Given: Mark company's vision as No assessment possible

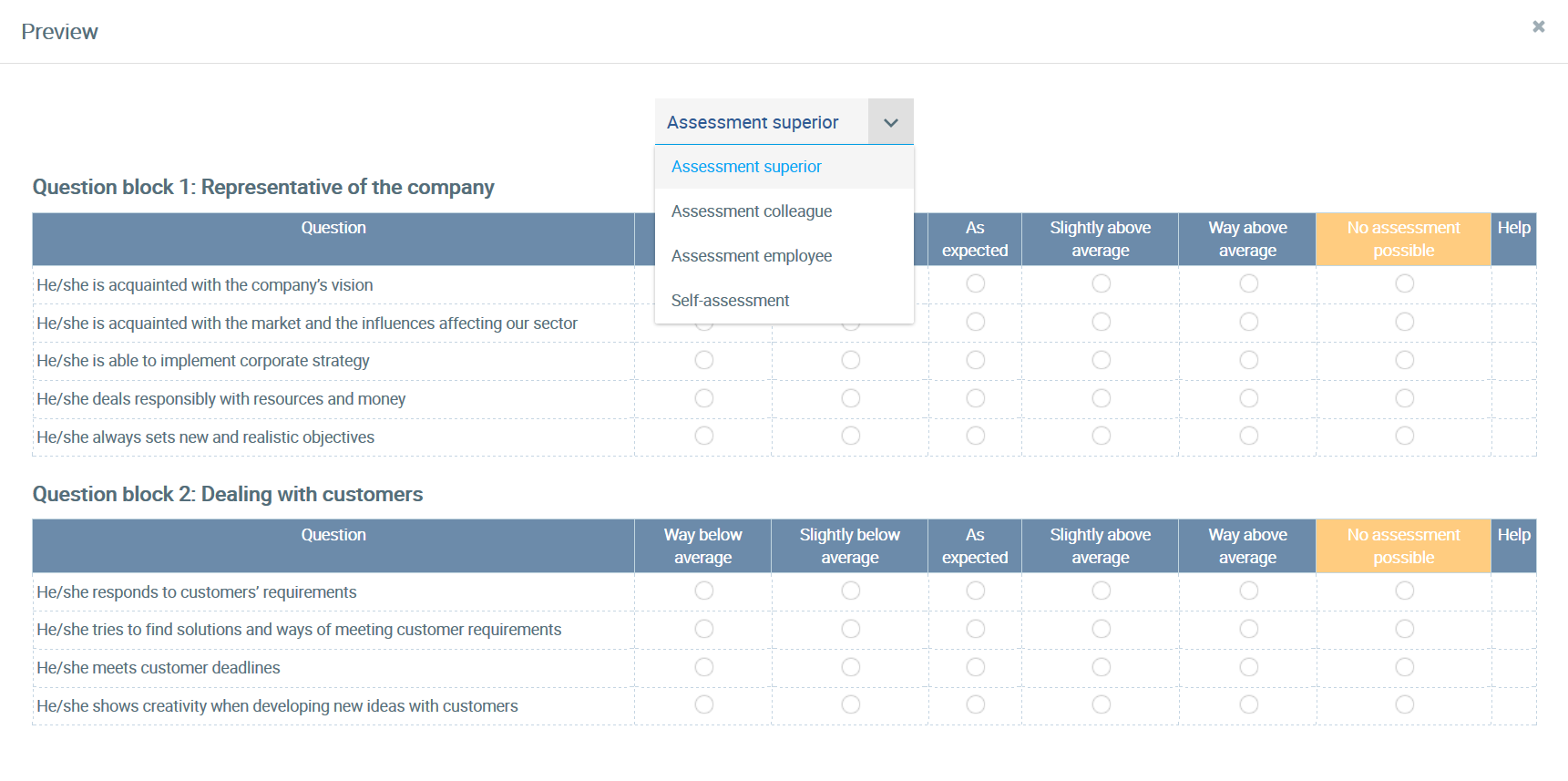Looking at the screenshot, I should tap(1404, 283).
